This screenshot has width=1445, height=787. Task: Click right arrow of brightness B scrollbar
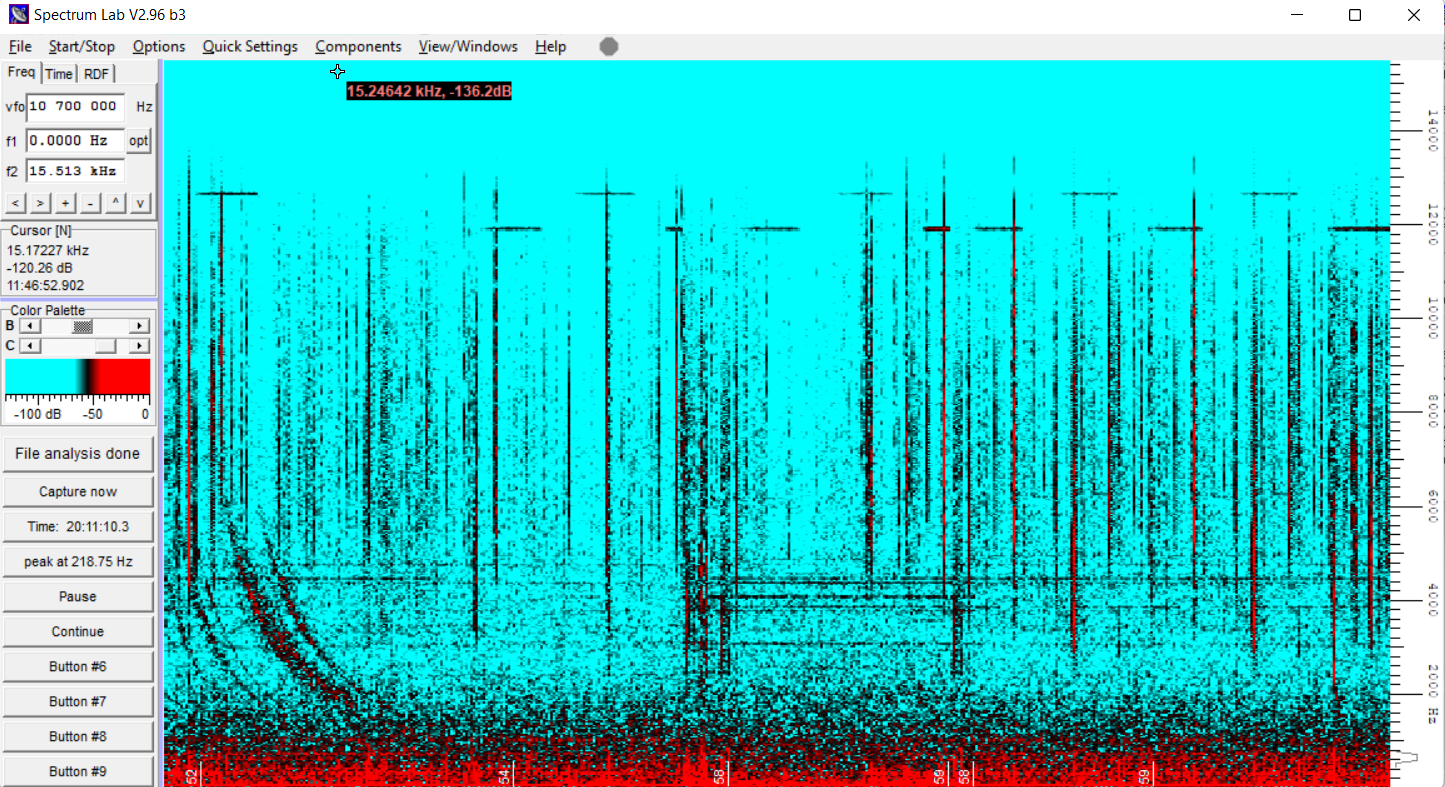(139, 326)
